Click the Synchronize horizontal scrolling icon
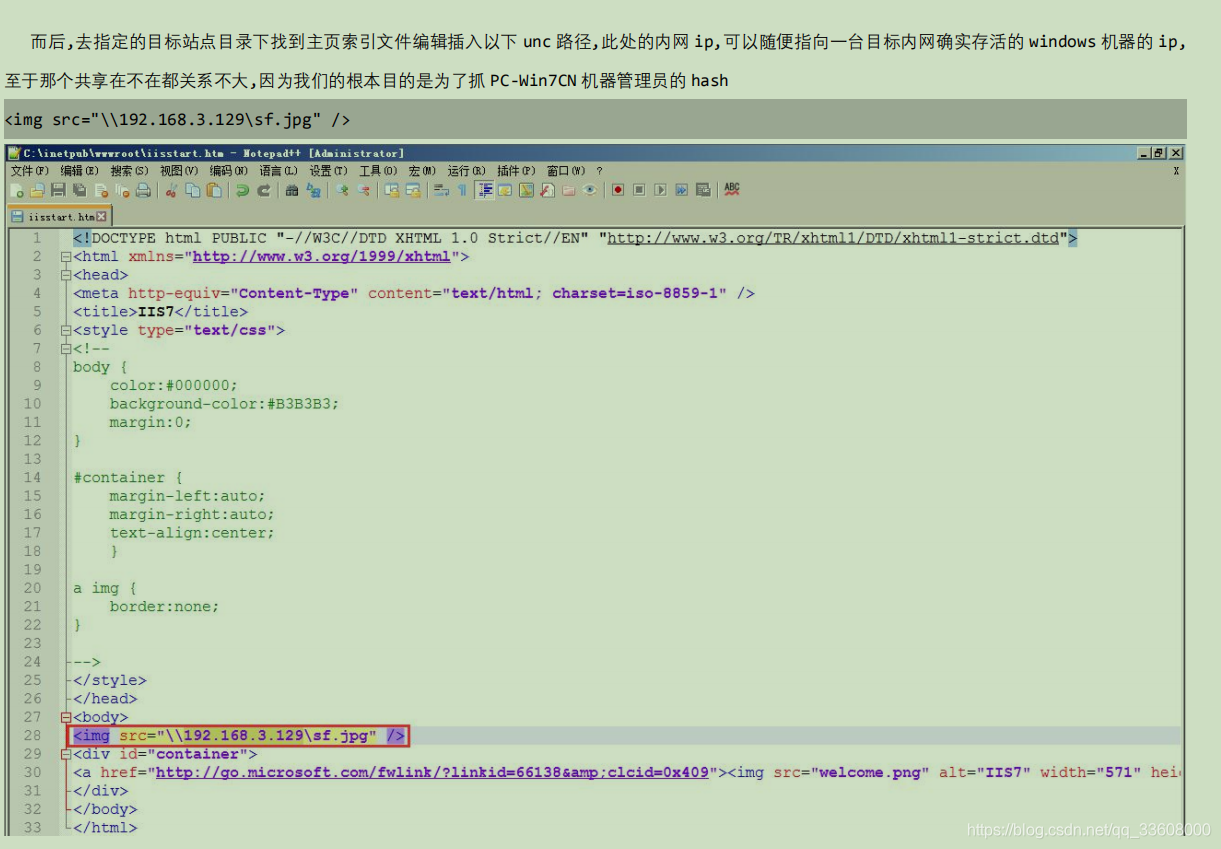The image size is (1221, 849). tap(413, 190)
